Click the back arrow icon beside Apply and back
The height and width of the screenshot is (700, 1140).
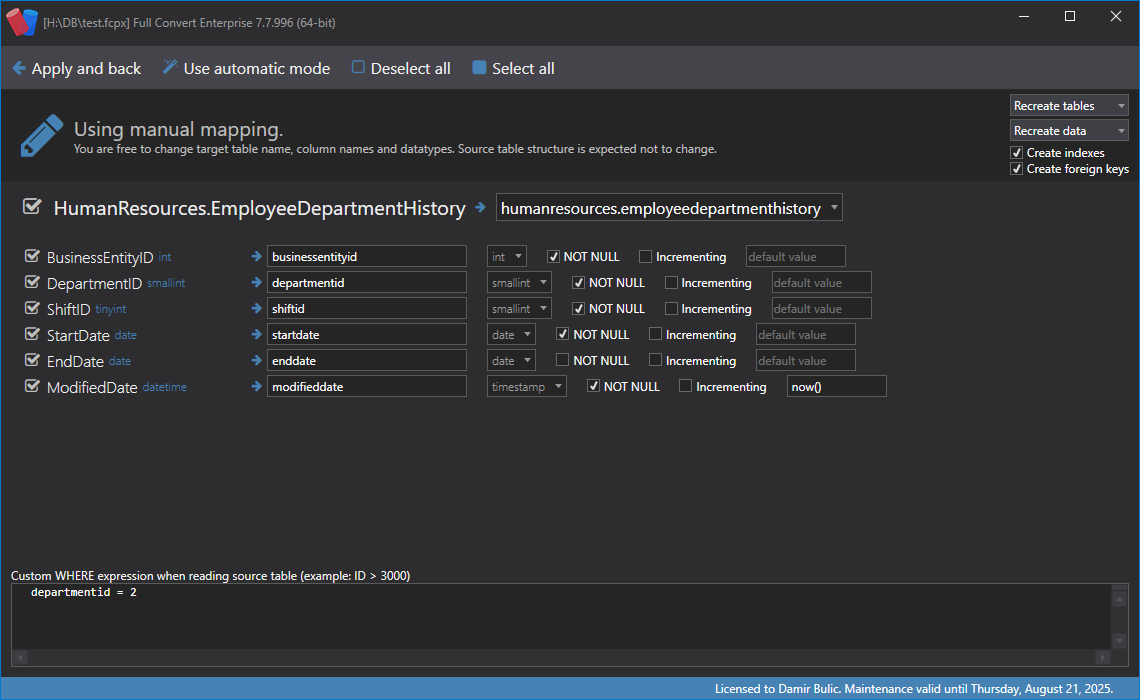point(18,69)
